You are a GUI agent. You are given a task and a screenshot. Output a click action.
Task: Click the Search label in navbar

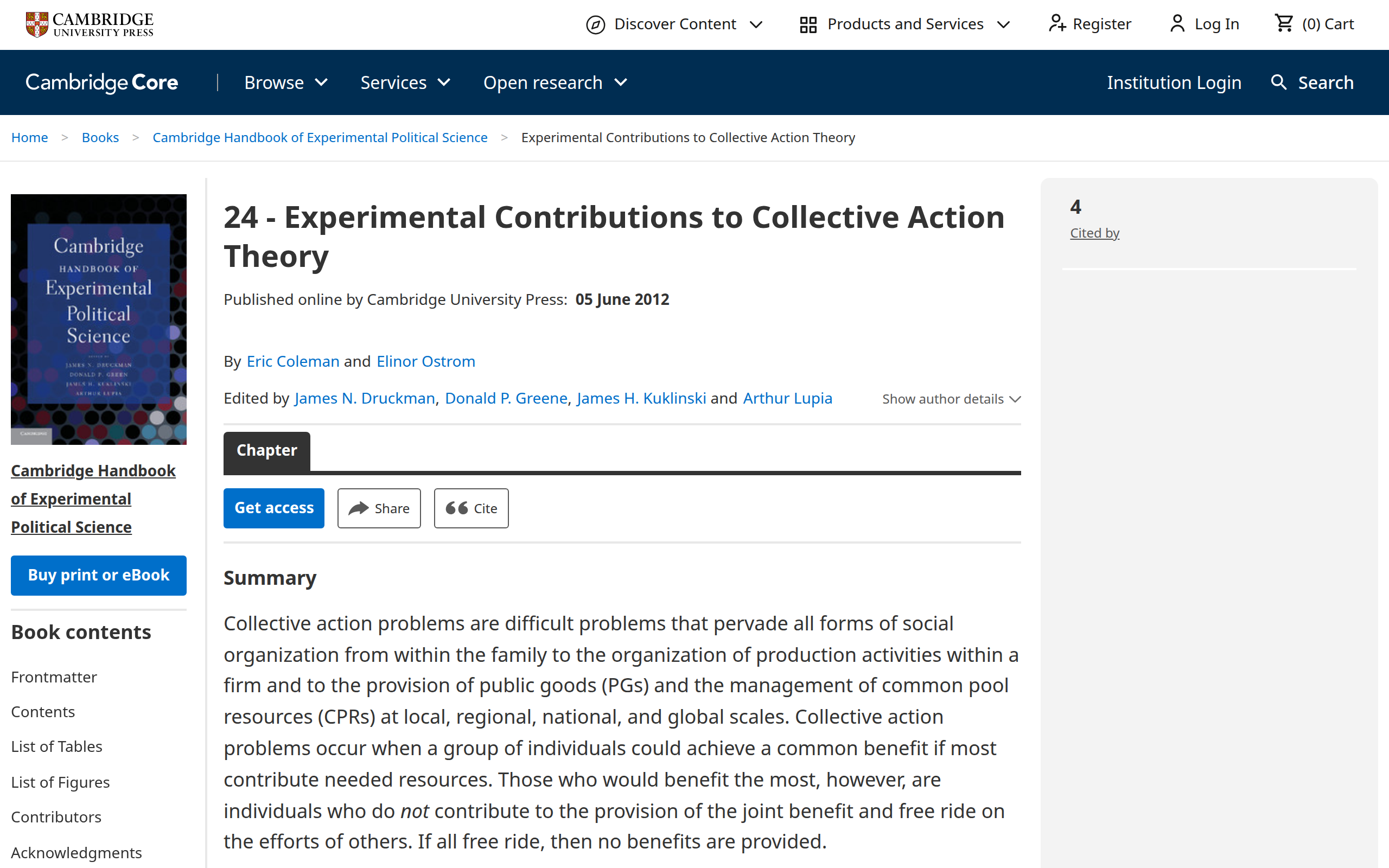coord(1326,82)
